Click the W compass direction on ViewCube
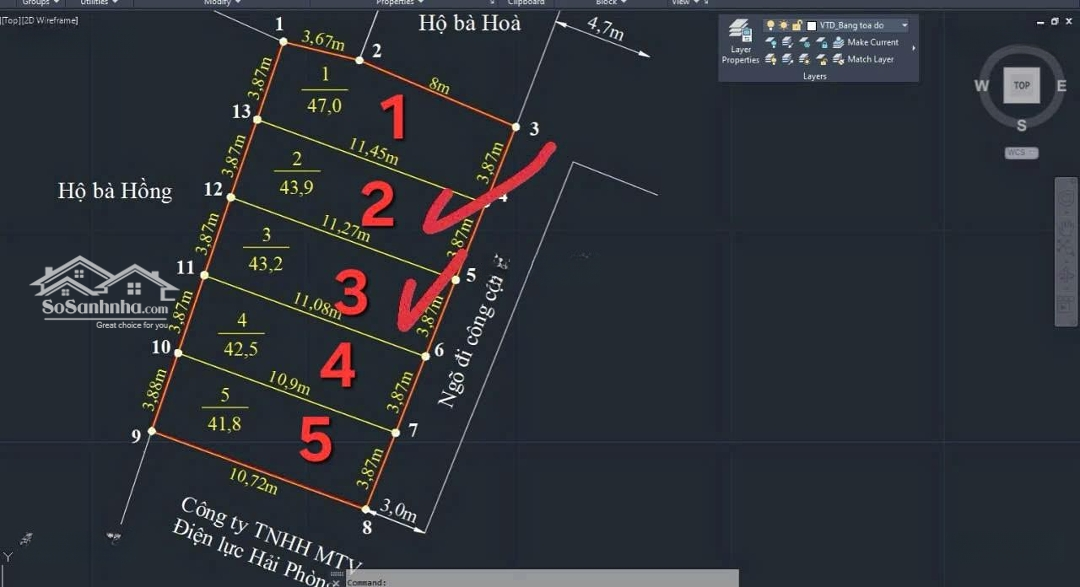The image size is (1080, 587). tap(982, 86)
